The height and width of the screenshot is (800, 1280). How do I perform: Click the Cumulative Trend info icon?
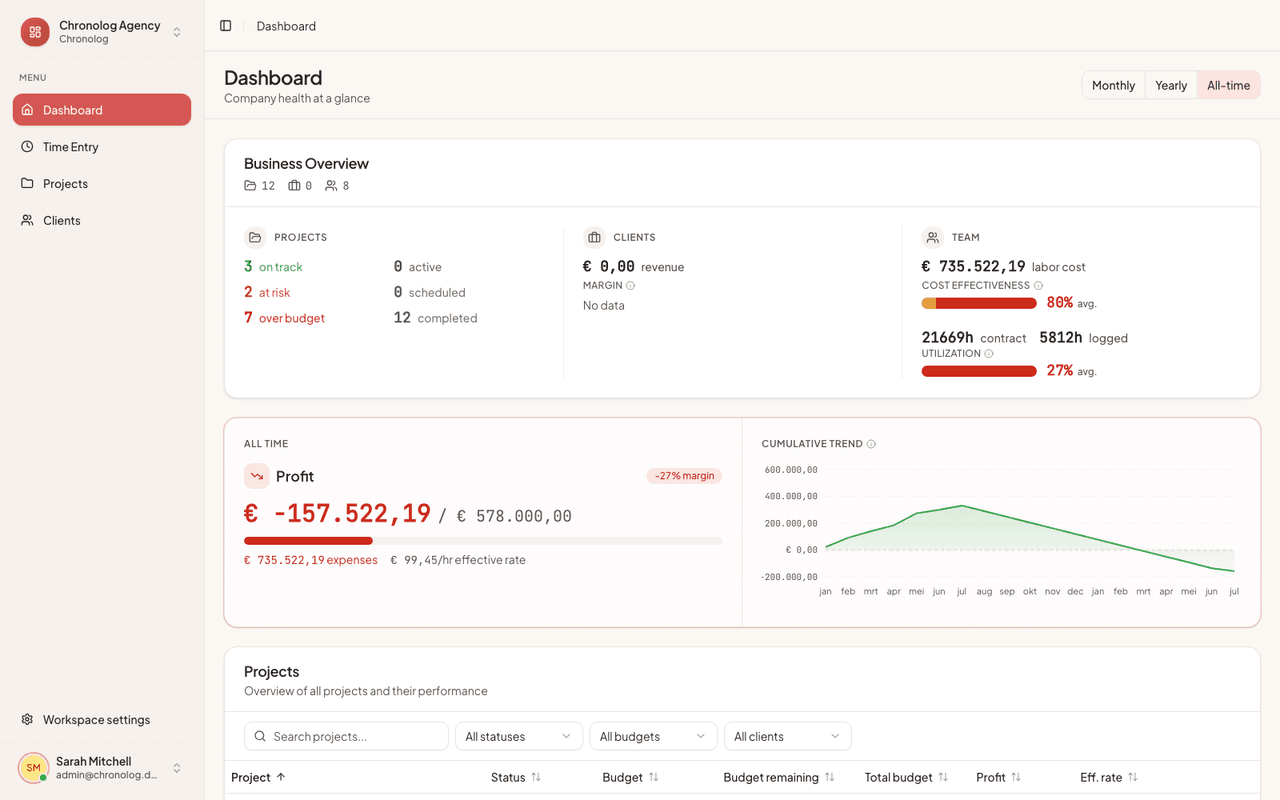click(871, 444)
